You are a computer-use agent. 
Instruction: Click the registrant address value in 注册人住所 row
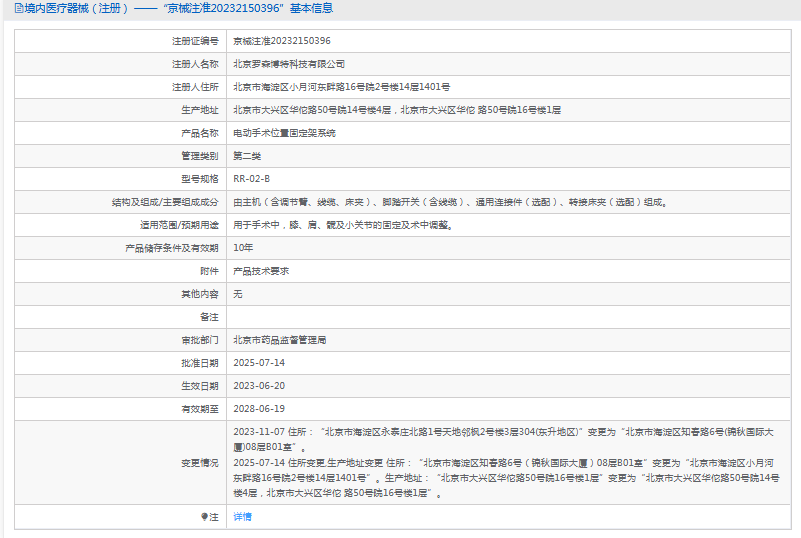(x=341, y=87)
